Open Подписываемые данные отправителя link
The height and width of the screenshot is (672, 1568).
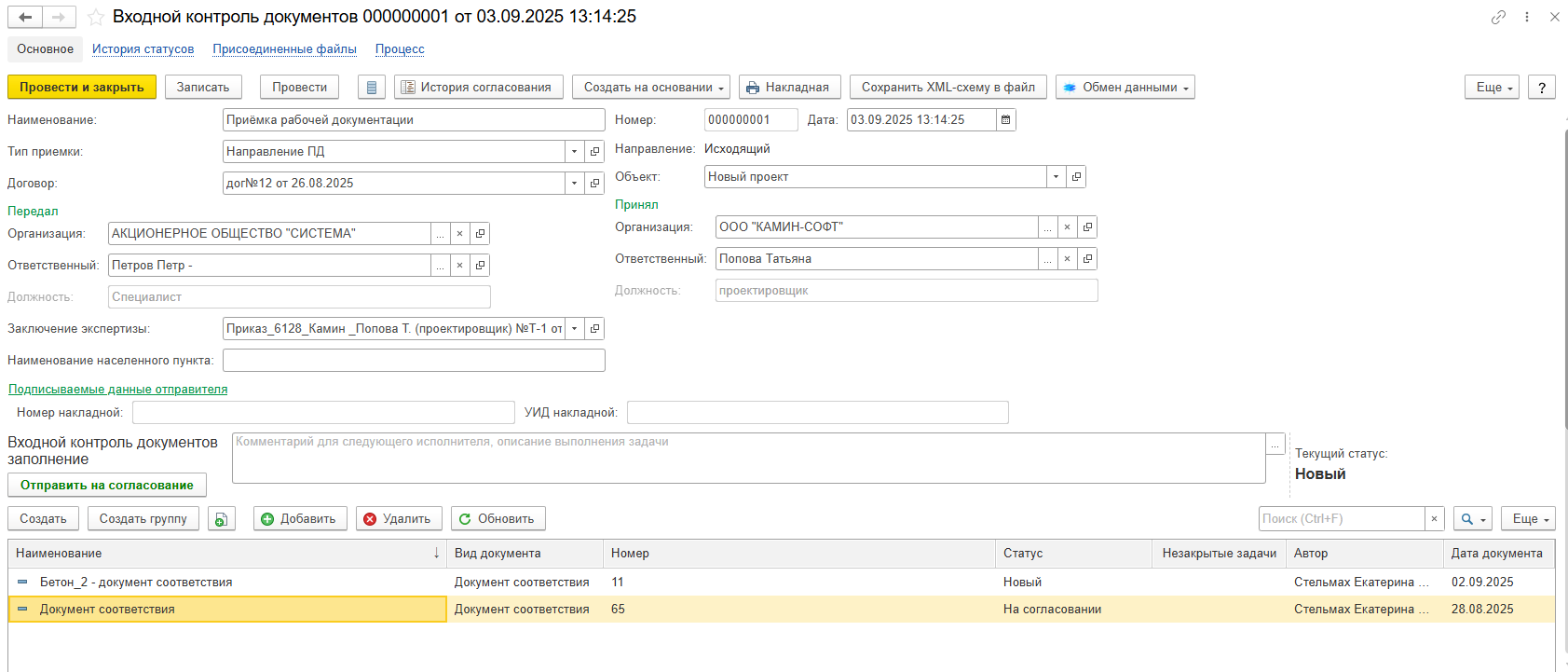pyautogui.click(x=117, y=390)
